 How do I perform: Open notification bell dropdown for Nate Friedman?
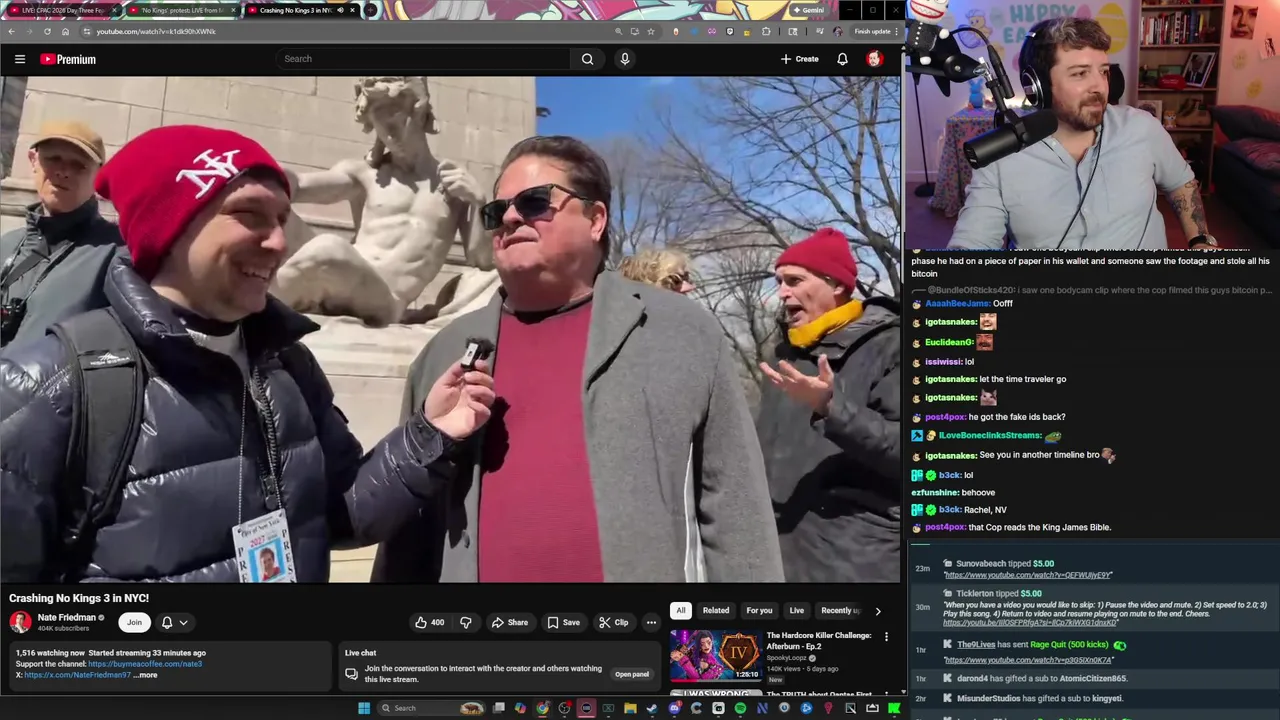(x=175, y=622)
